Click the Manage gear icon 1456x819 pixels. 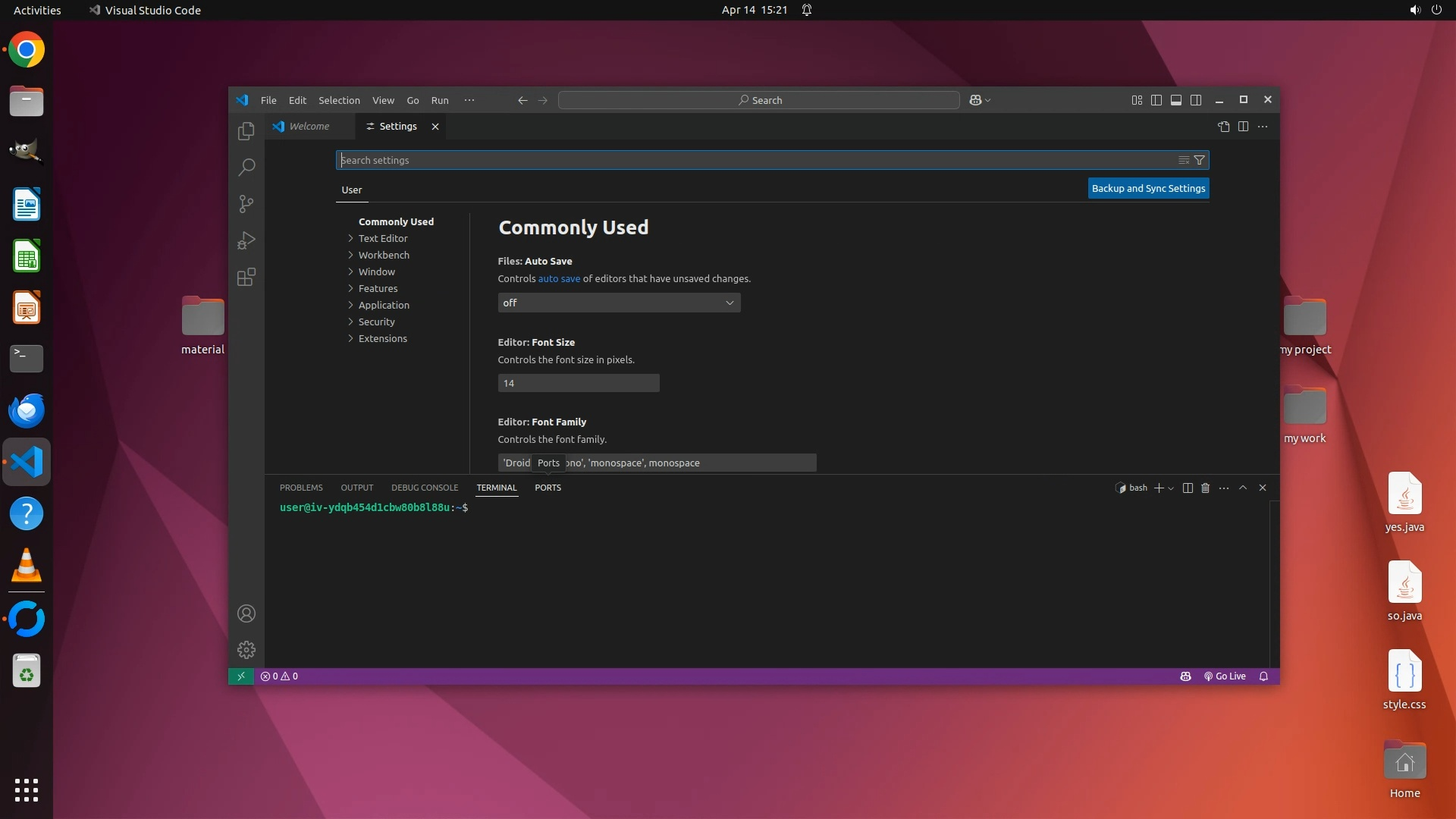click(x=246, y=650)
